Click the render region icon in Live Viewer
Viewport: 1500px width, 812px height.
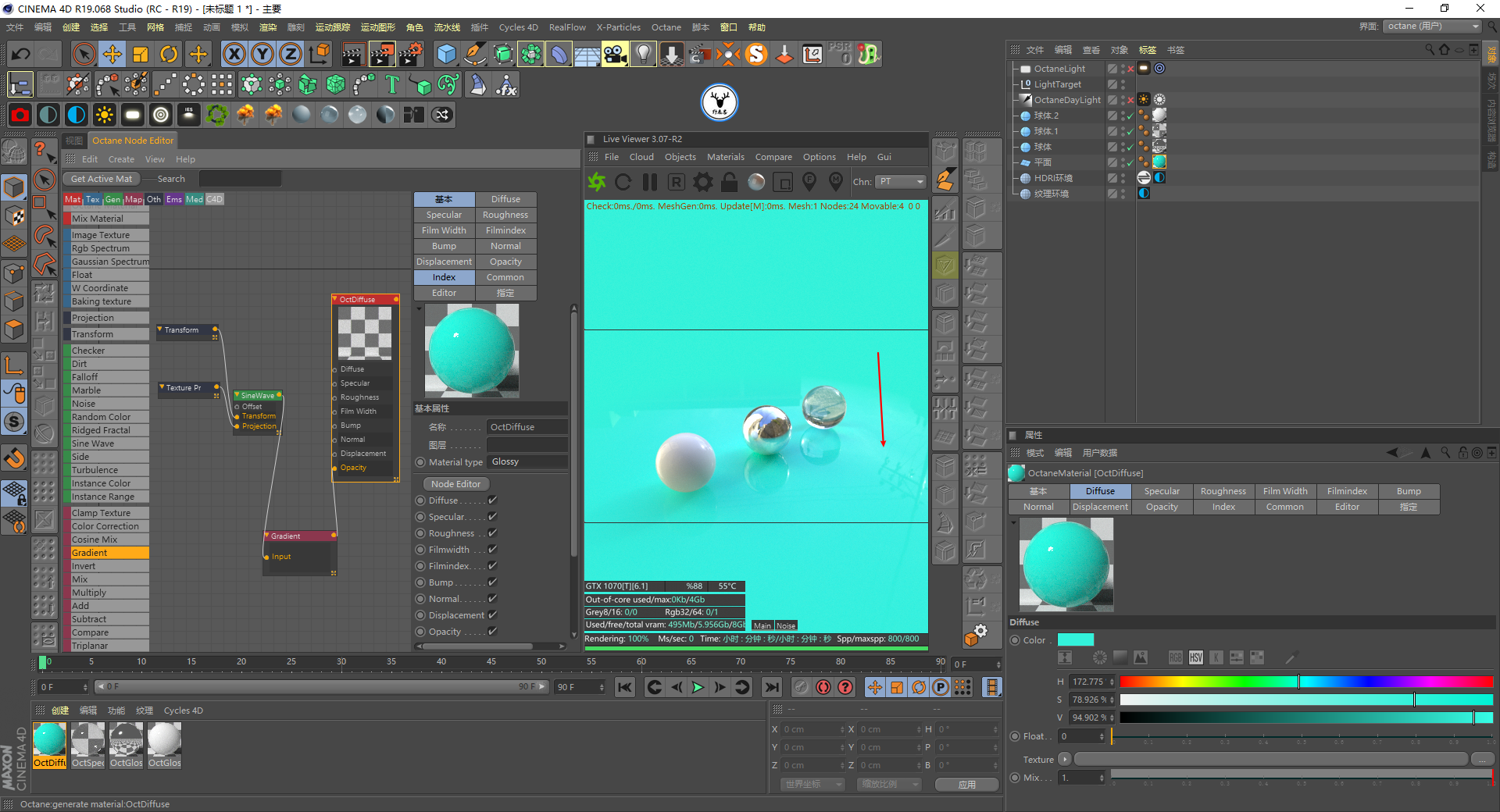(783, 182)
